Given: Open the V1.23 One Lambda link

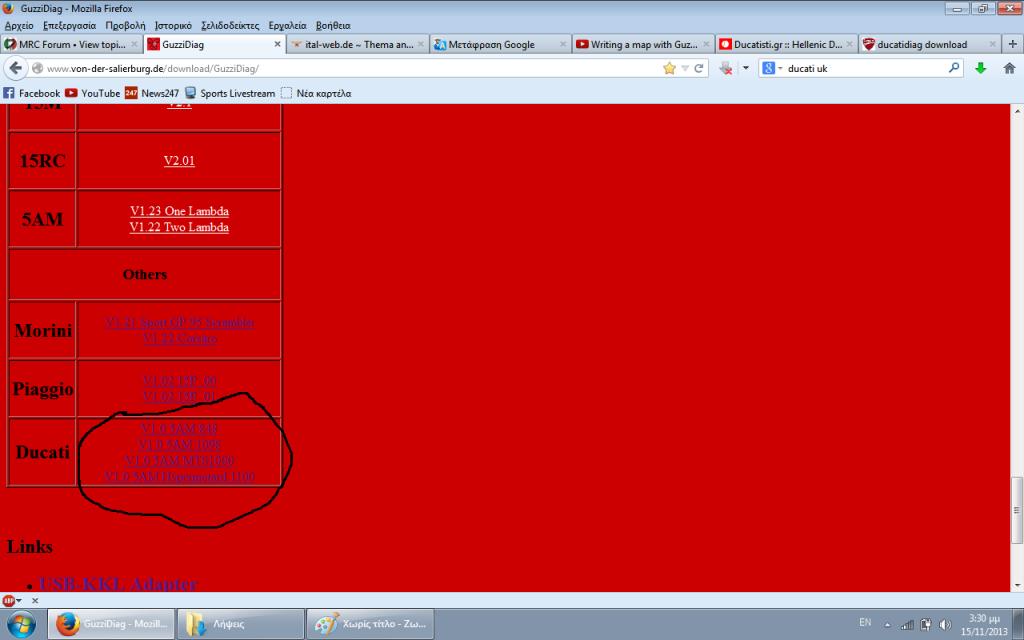Looking at the screenshot, I should tap(179, 211).
